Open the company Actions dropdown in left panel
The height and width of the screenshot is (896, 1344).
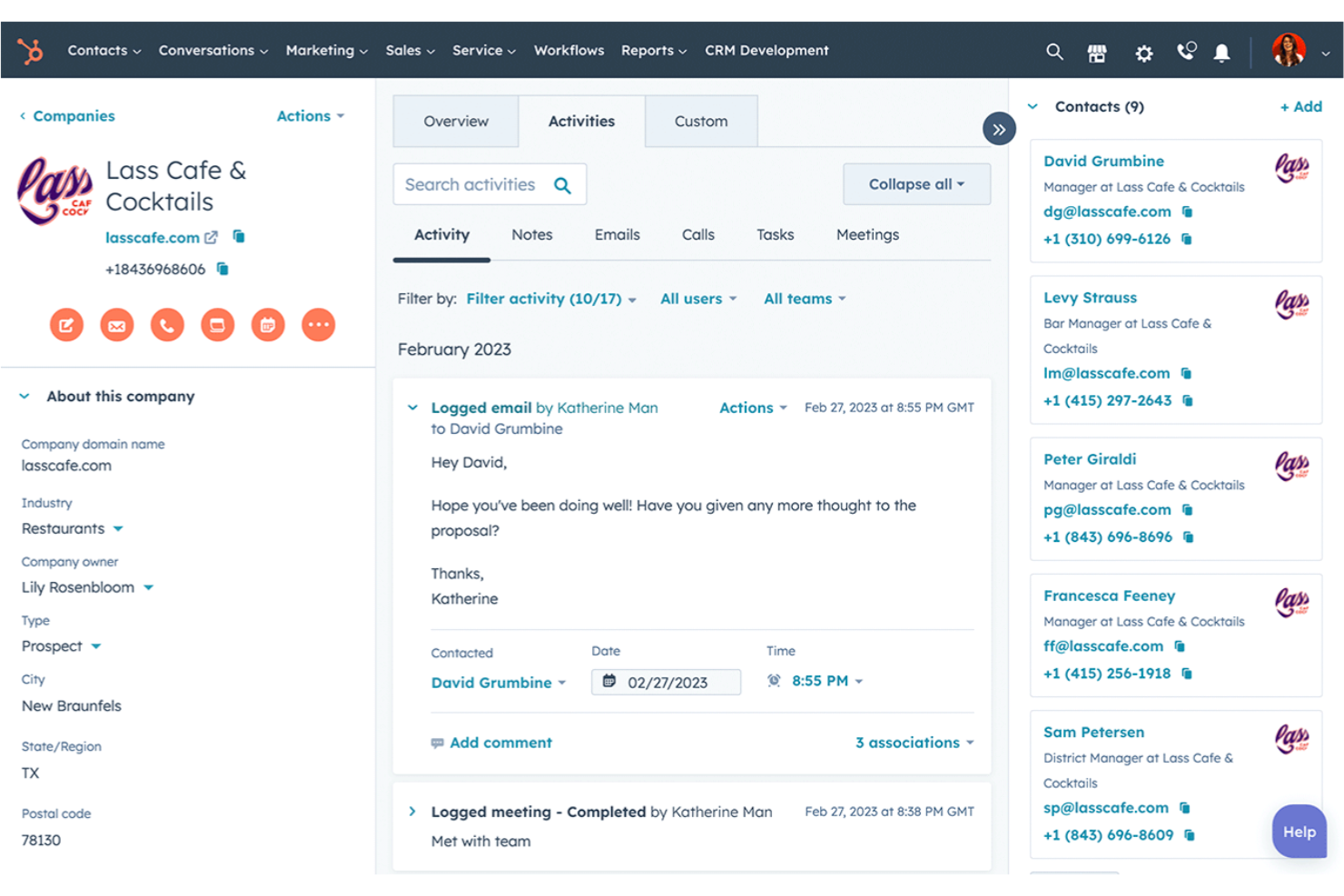click(x=311, y=116)
